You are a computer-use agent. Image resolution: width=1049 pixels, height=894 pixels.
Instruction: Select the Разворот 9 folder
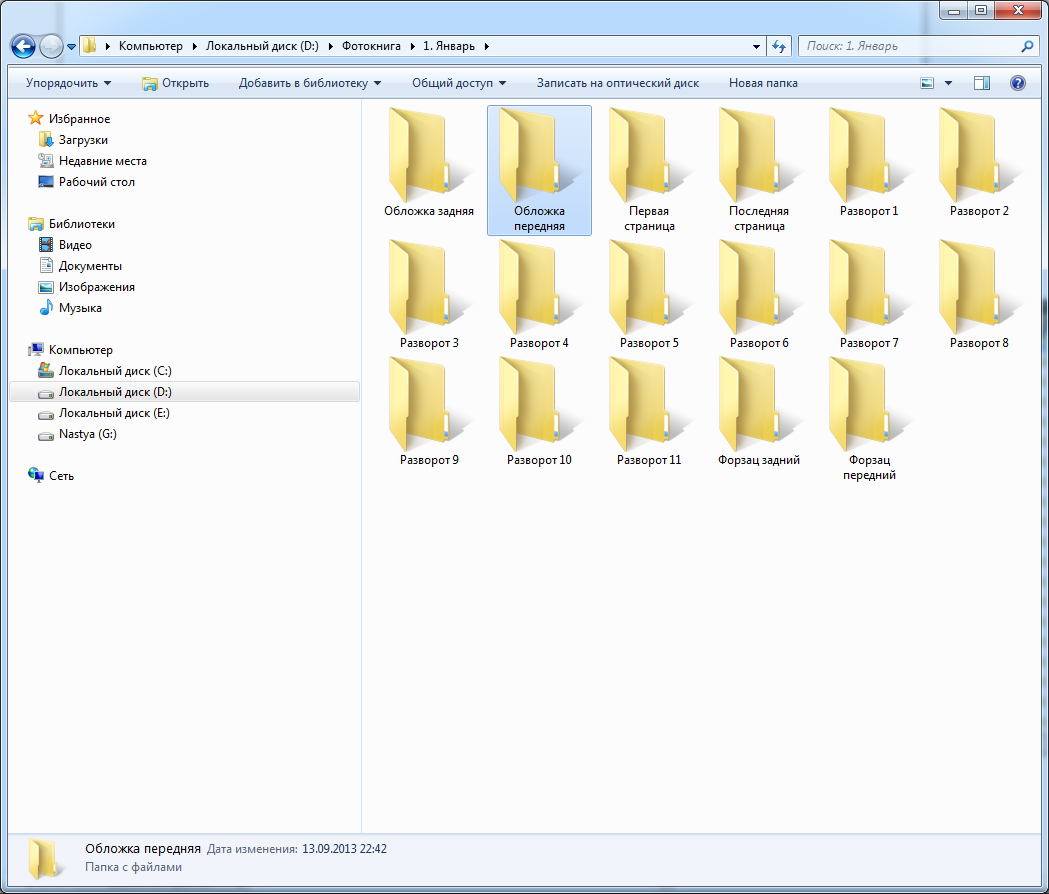coord(429,412)
